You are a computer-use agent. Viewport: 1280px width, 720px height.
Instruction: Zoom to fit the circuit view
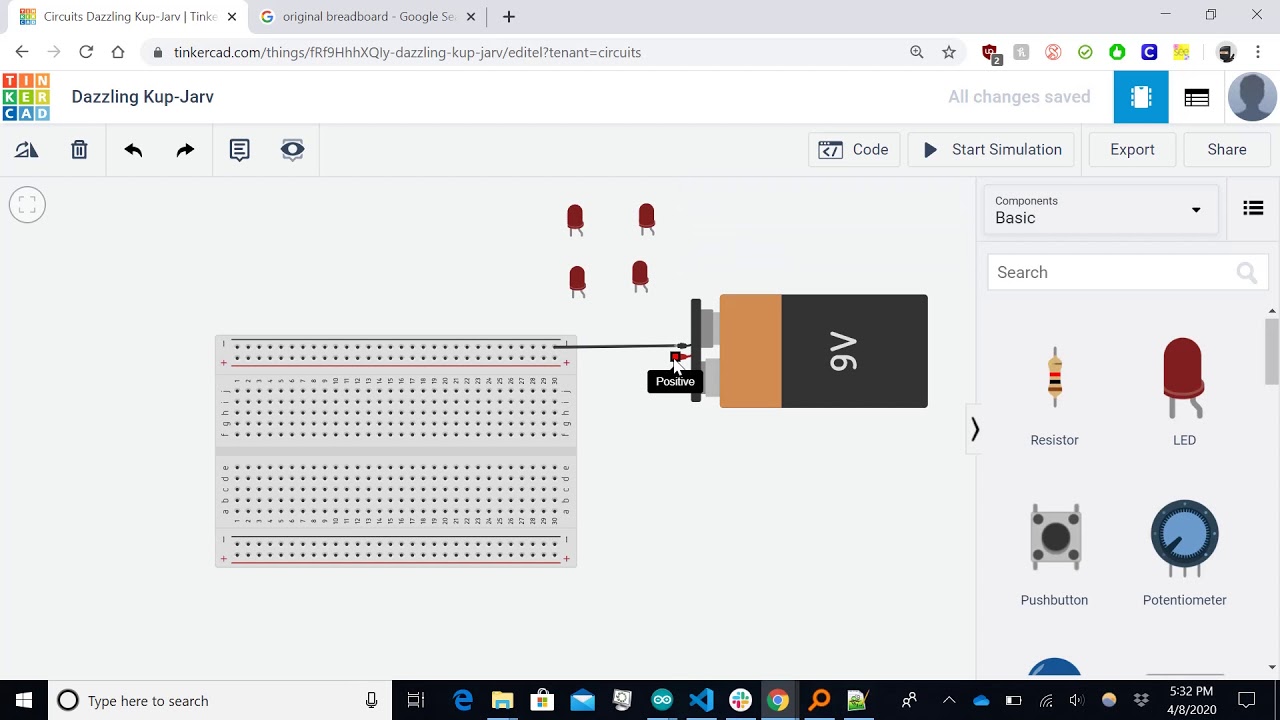(x=27, y=205)
